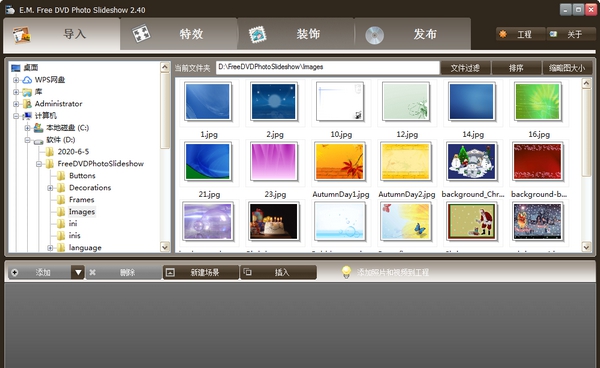Select the 1.jpg thumbnail

coord(208,102)
